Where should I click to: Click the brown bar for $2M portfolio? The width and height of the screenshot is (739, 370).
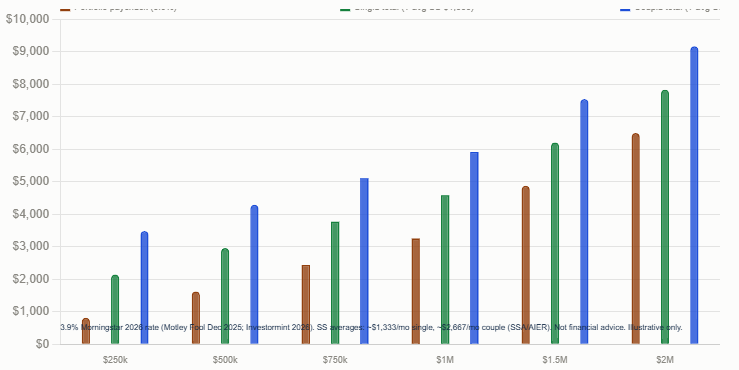[x=636, y=239]
